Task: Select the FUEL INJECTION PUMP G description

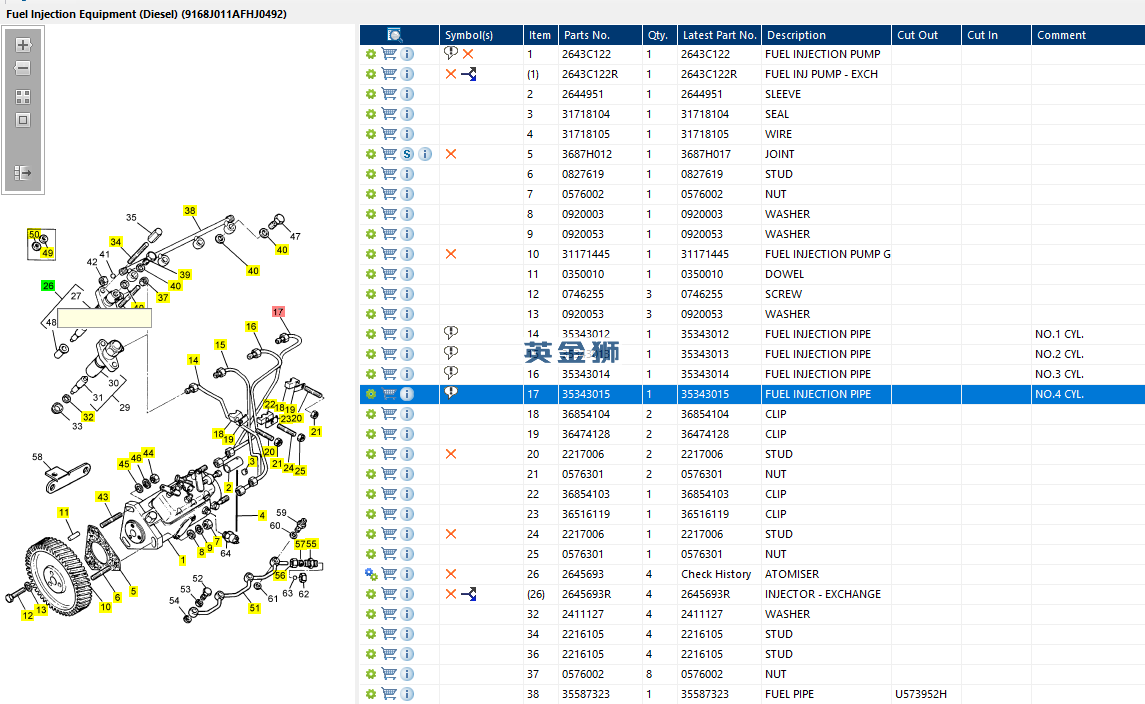Action: pyautogui.click(x=827, y=254)
